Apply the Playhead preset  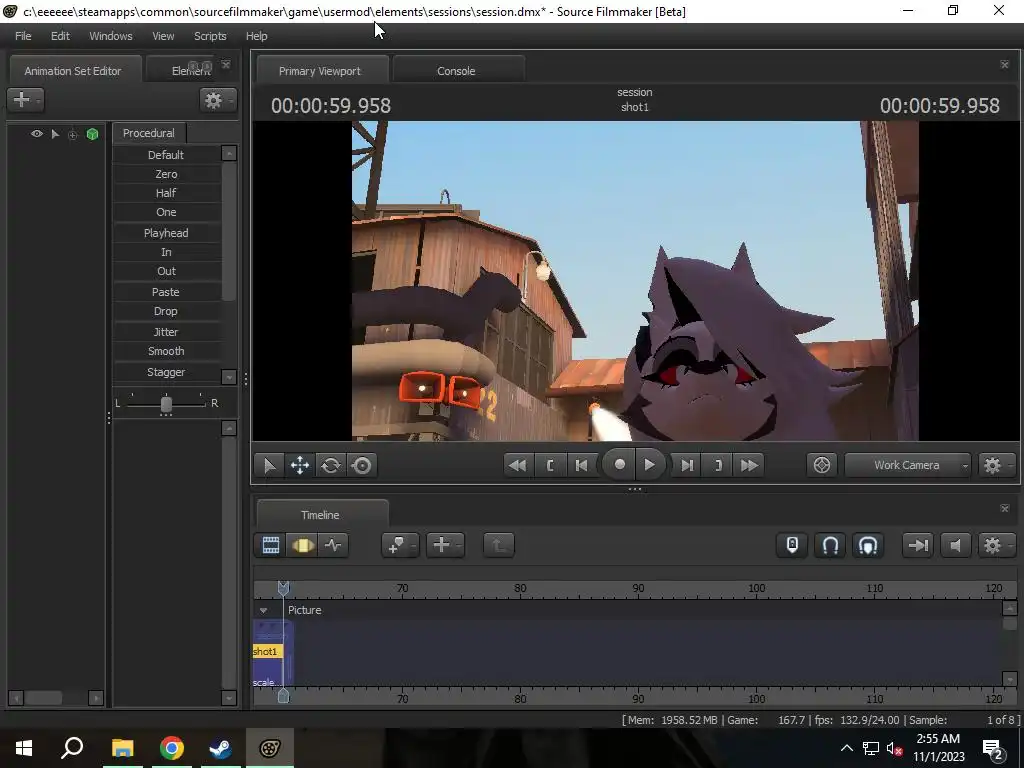(166, 232)
